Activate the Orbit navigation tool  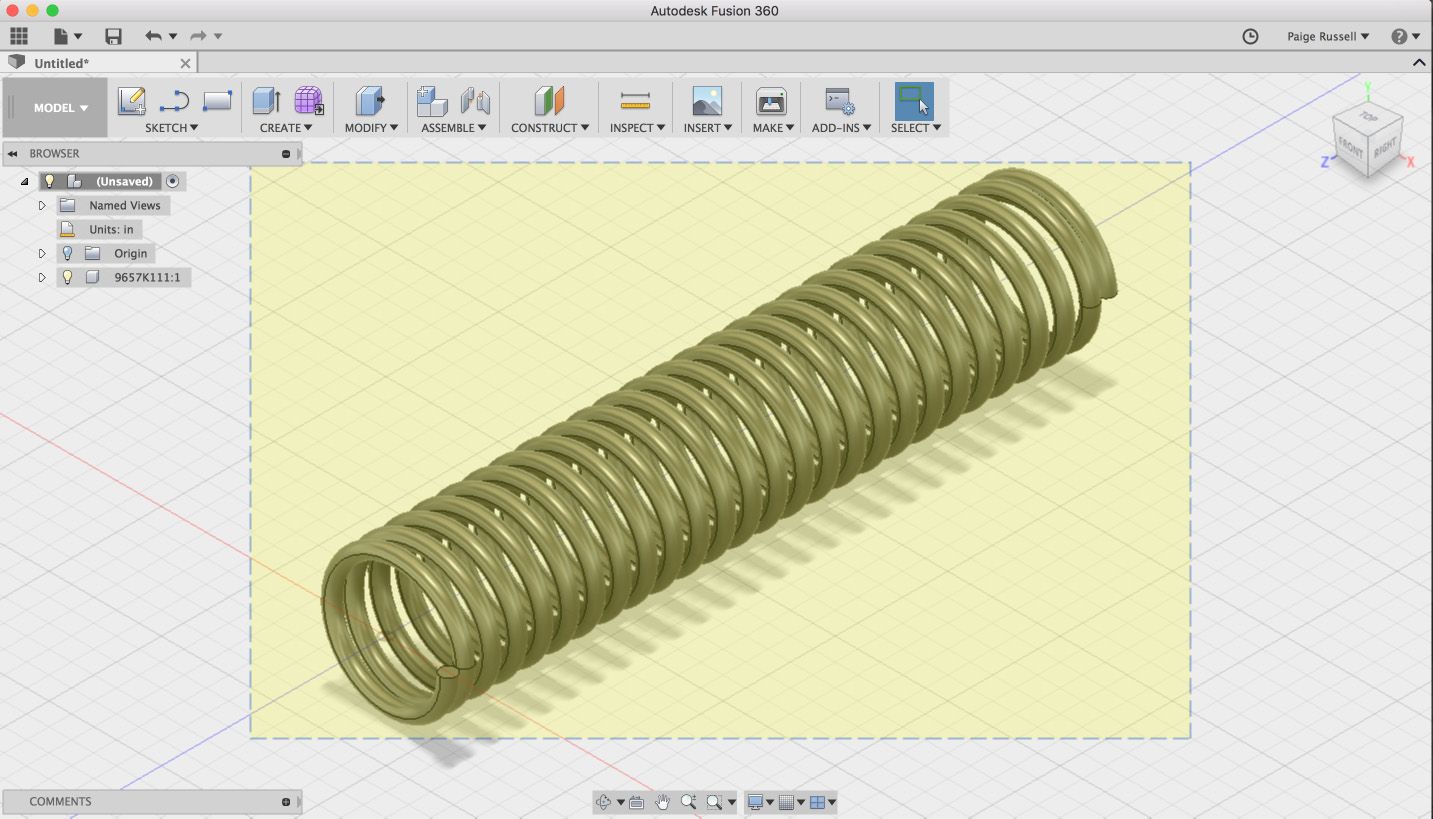603,802
